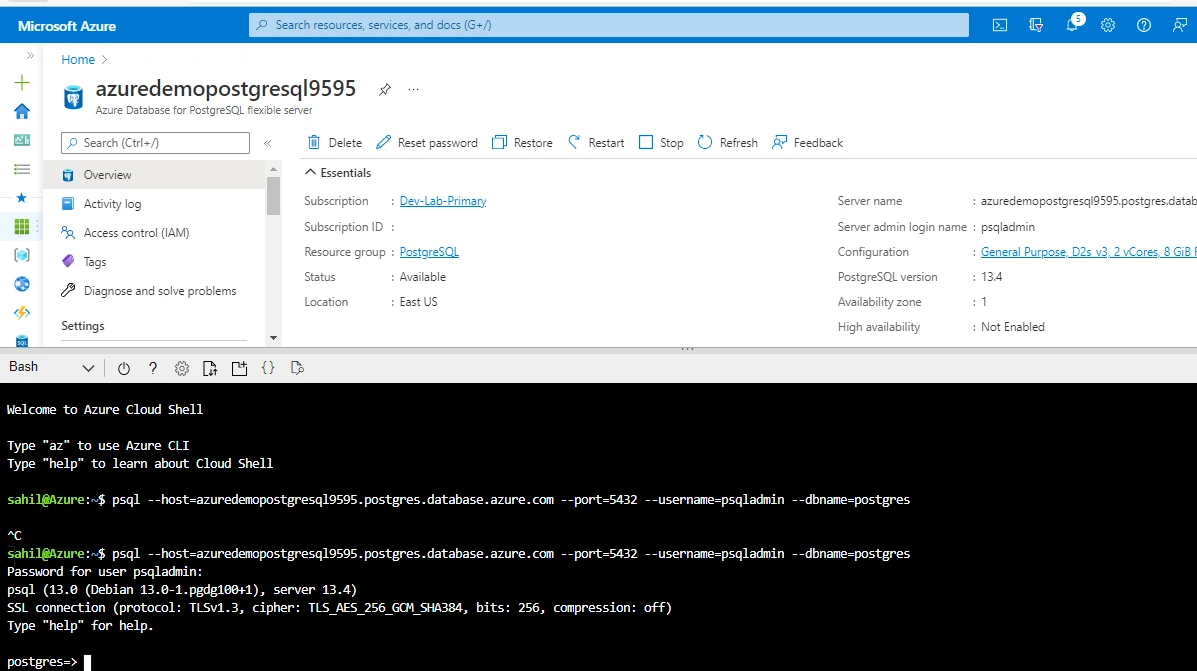Upload or download files in Cloud Shell
This screenshot has height=671, width=1197.
(x=210, y=367)
